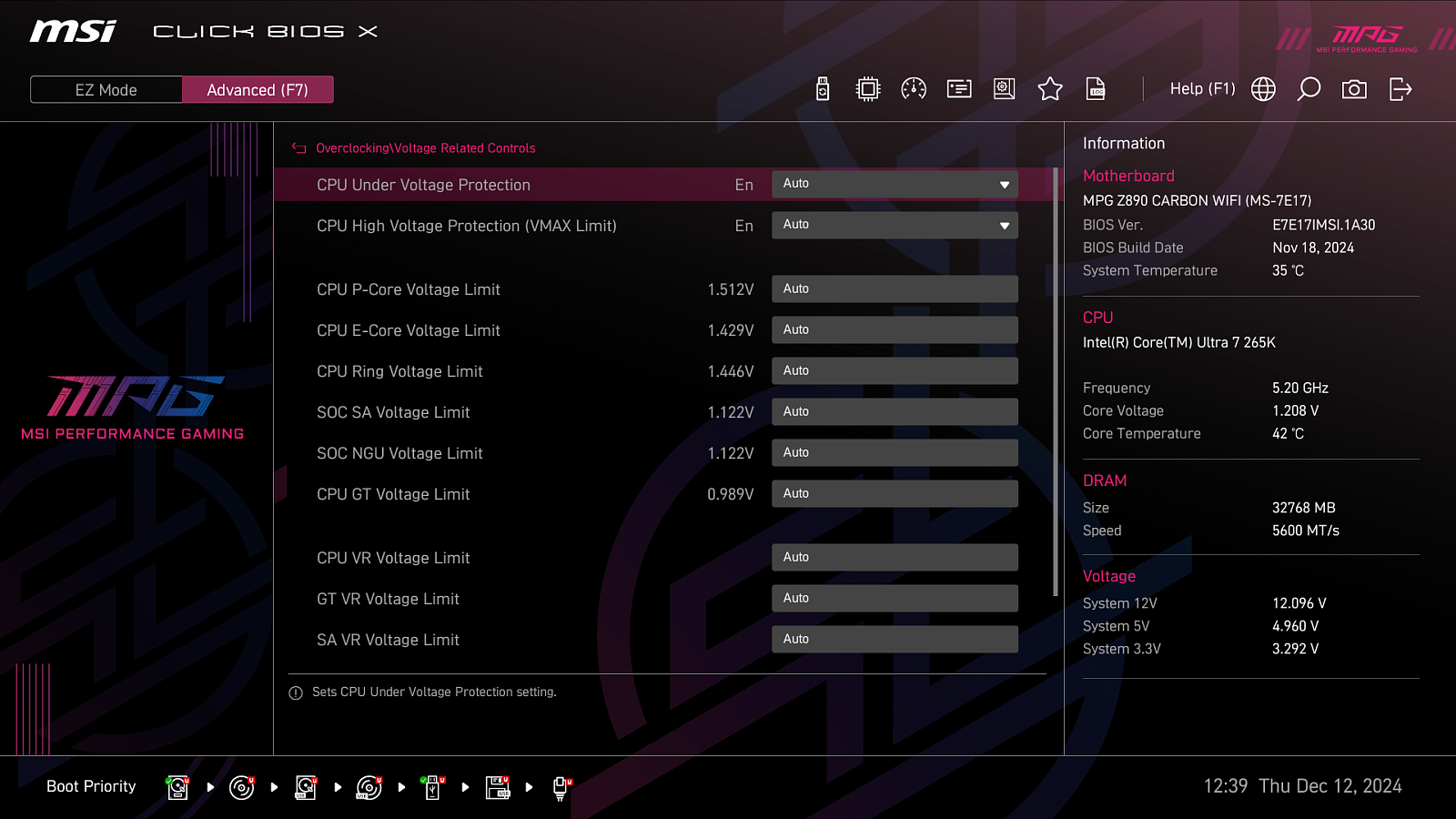Select USB floppy boot device icon
The width and height of the screenshot is (1456, 819).
pos(498,787)
